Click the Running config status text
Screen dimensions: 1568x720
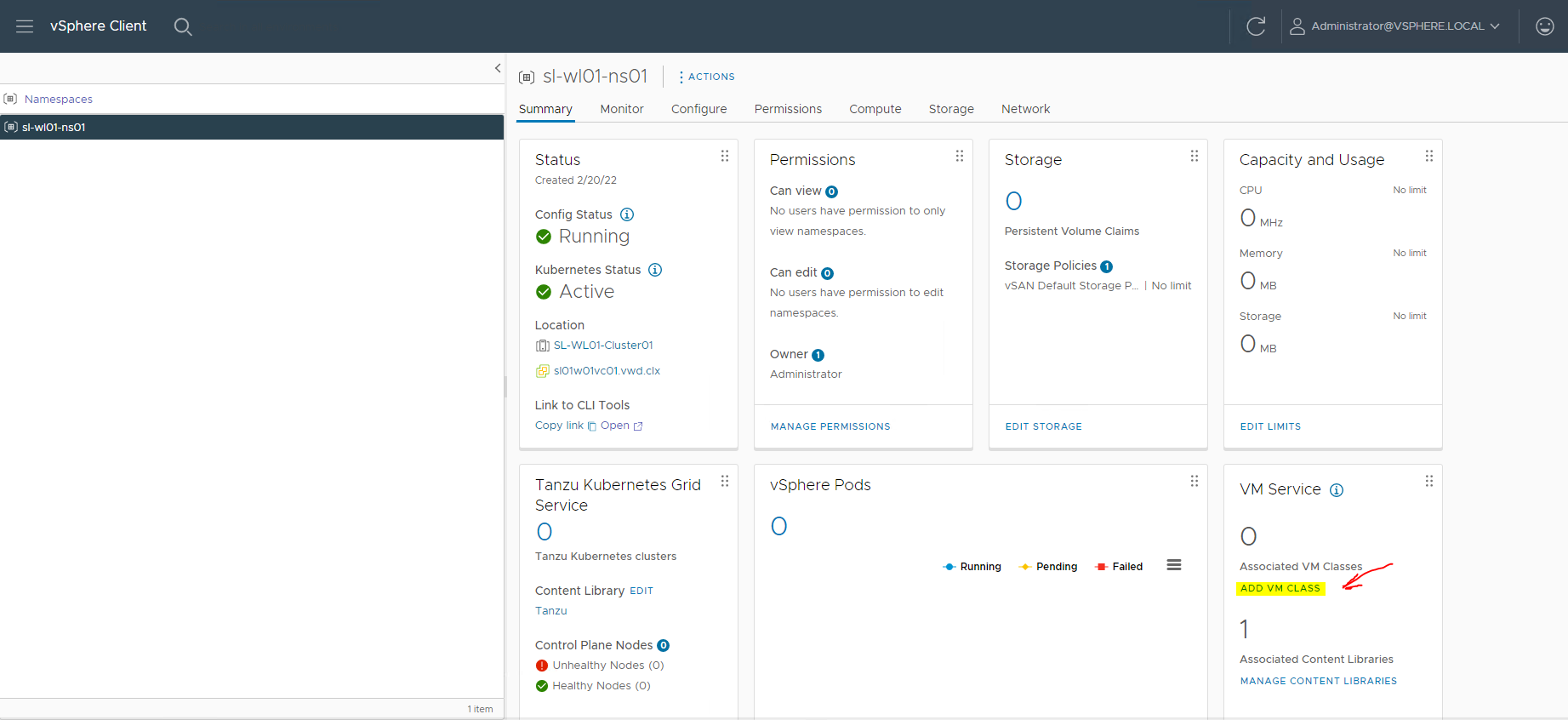pyautogui.click(x=594, y=237)
